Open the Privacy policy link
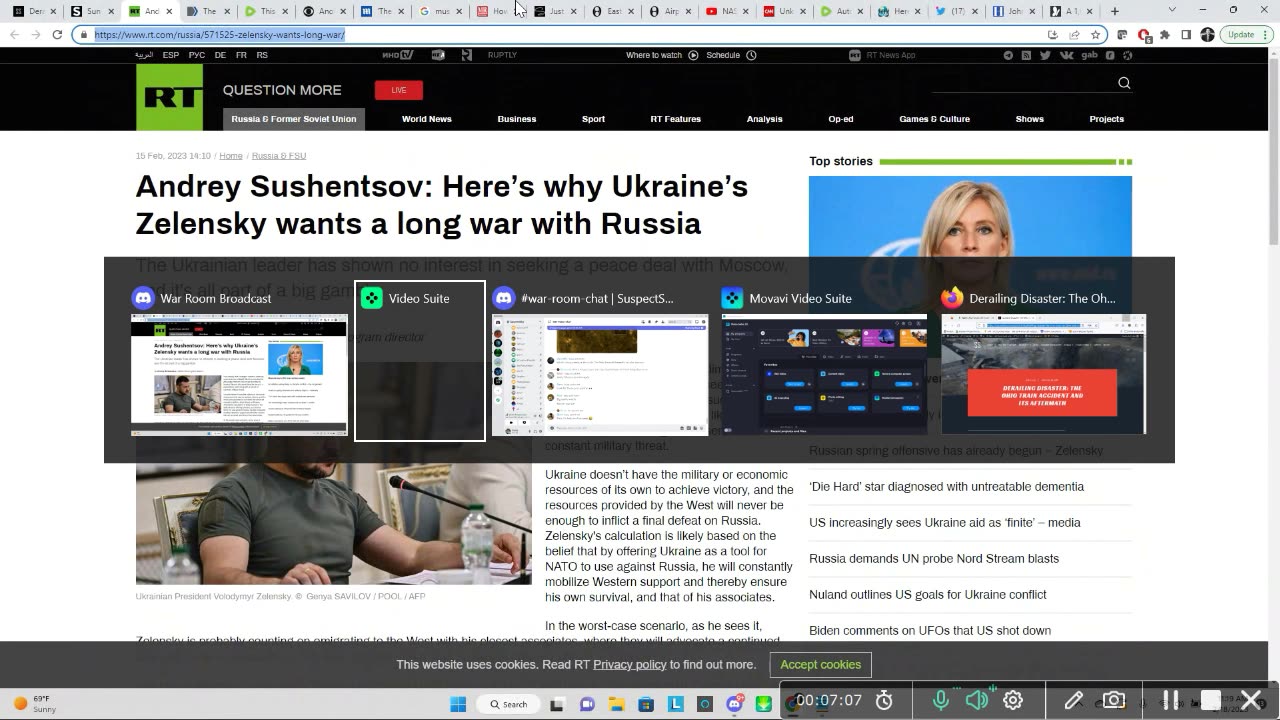Image resolution: width=1280 pixels, height=720 pixels. click(630, 665)
